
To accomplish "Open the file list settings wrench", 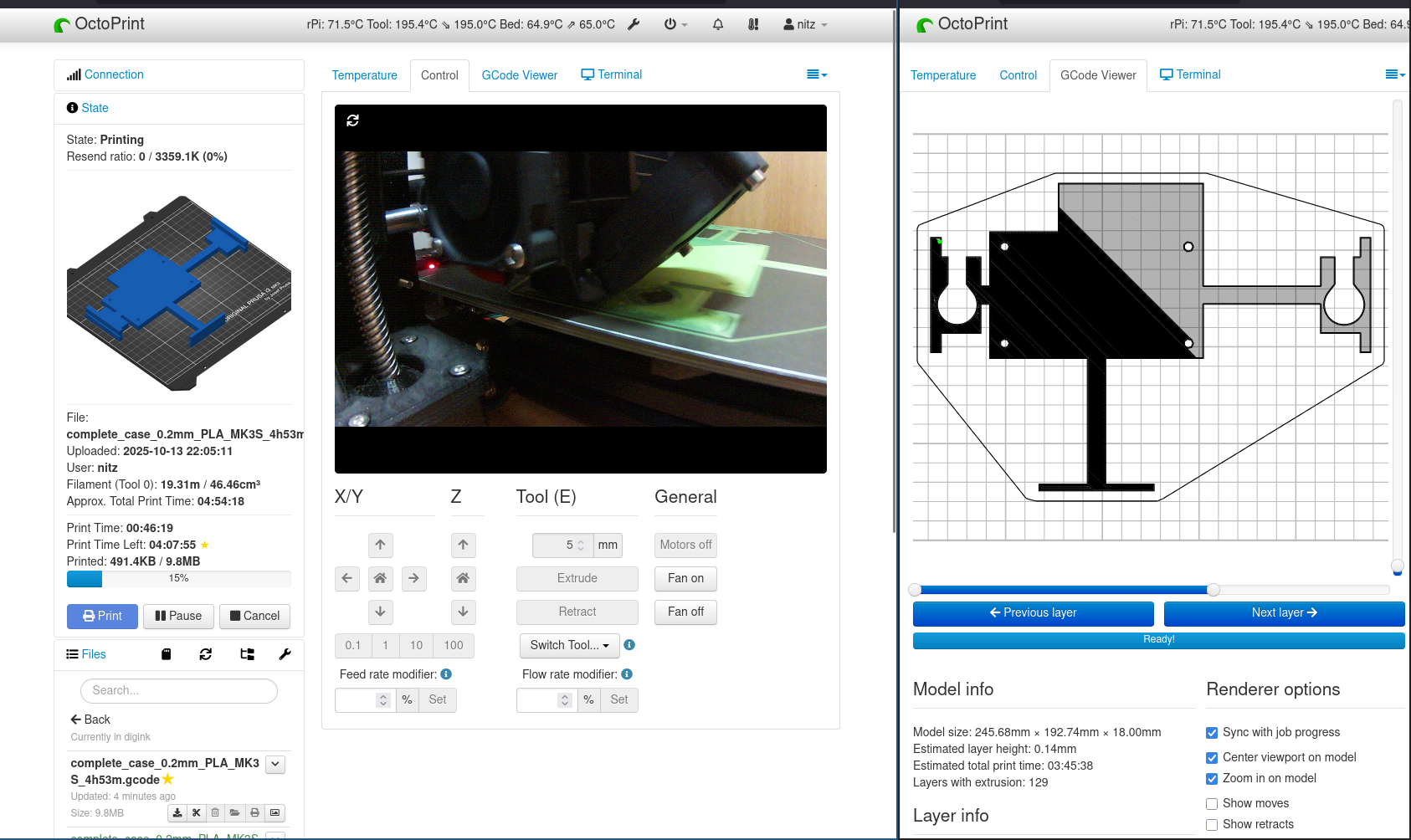I will [285, 654].
